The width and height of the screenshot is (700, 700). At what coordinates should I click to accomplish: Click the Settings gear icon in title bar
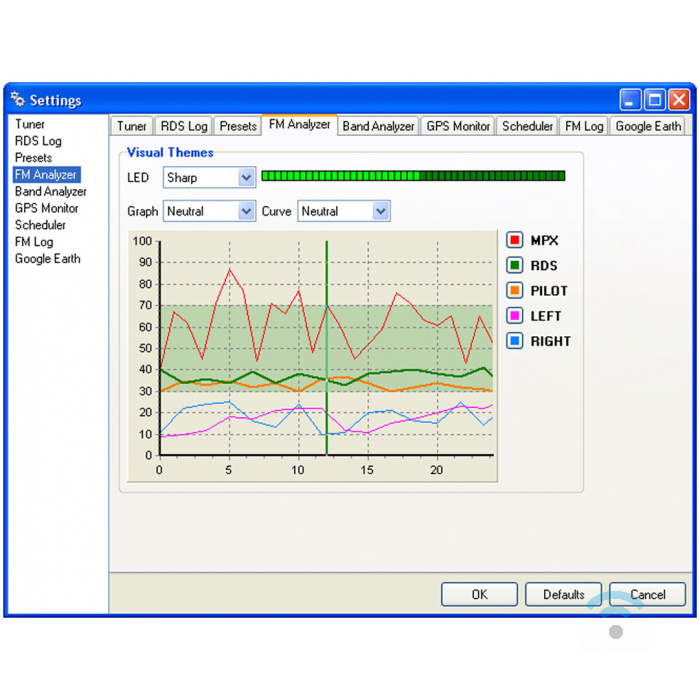[18, 100]
